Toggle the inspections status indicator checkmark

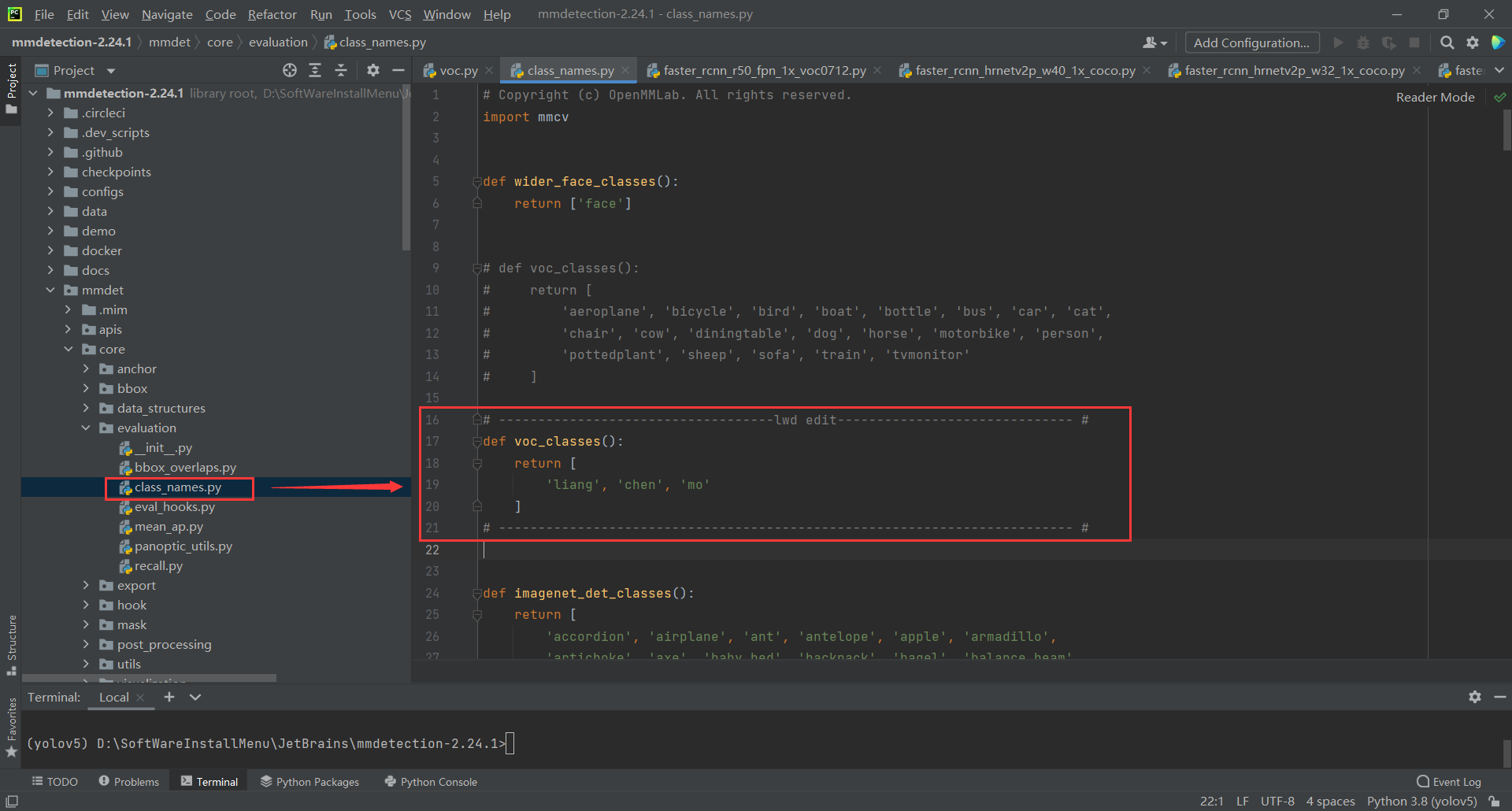[x=1500, y=97]
